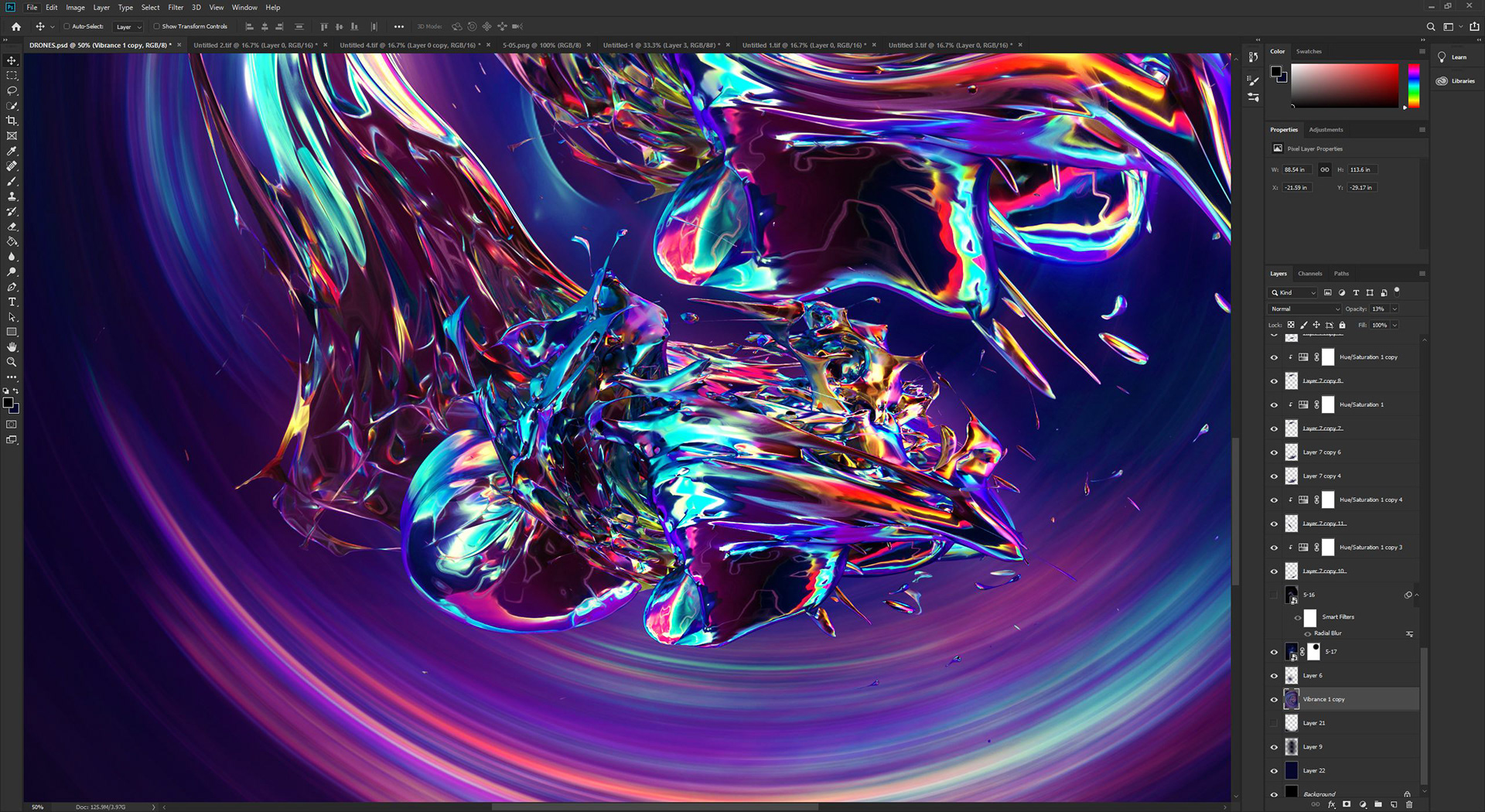Viewport: 1485px width, 812px height.
Task: Switch to the Channels tab
Action: (x=1309, y=273)
